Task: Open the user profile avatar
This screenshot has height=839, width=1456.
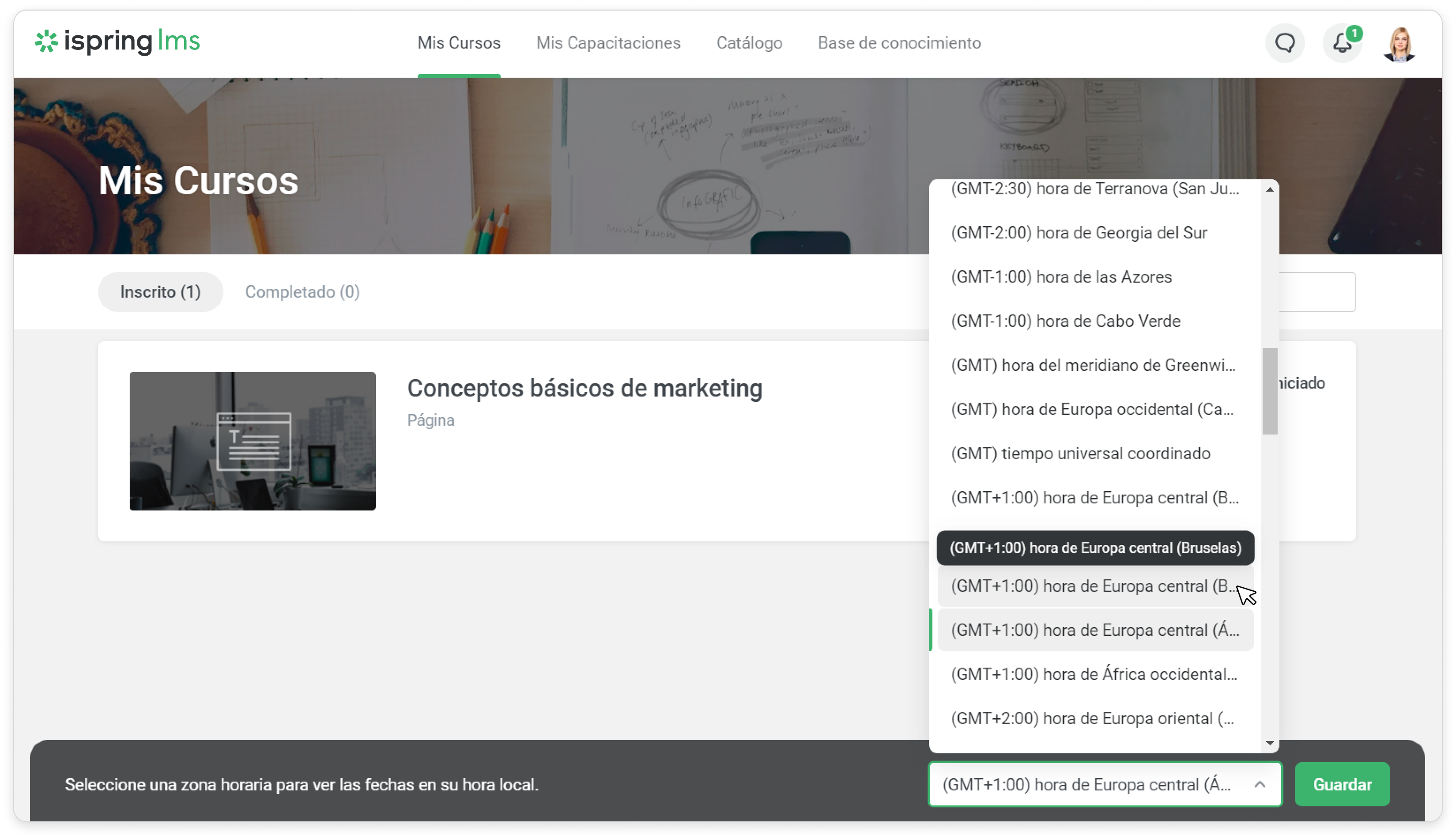Action: point(1399,44)
